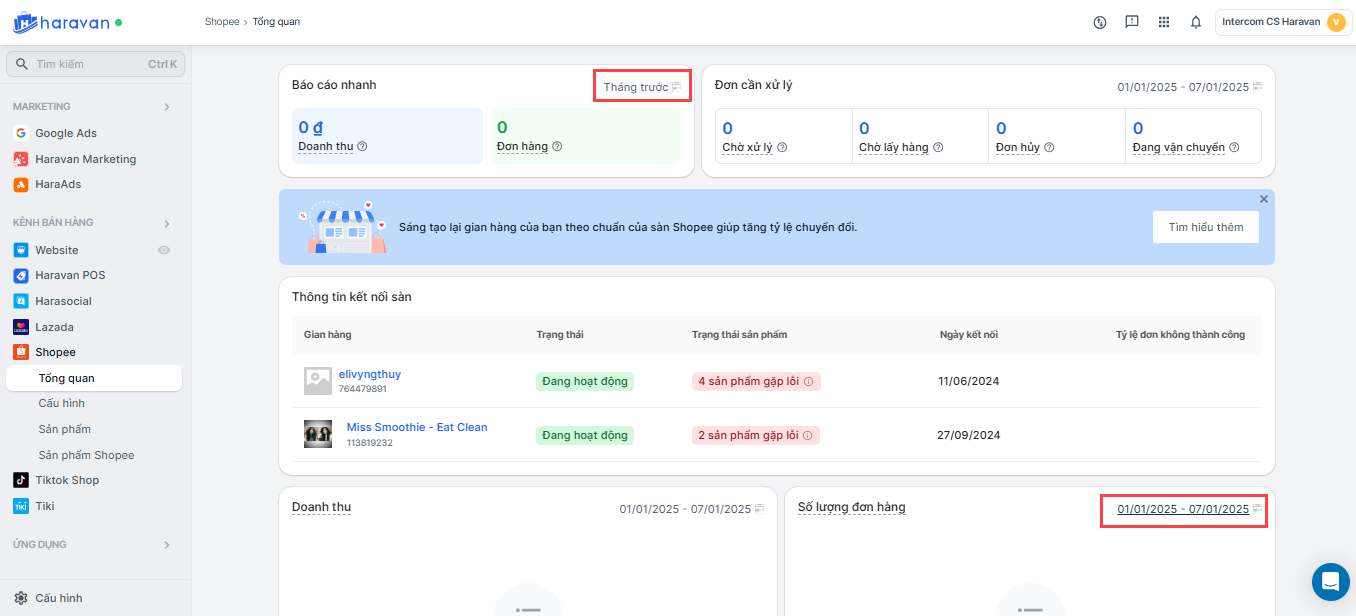Viewport: 1356px width, 616px height.
Task: Open the clock history icon in header
Action: [x=1100, y=22]
